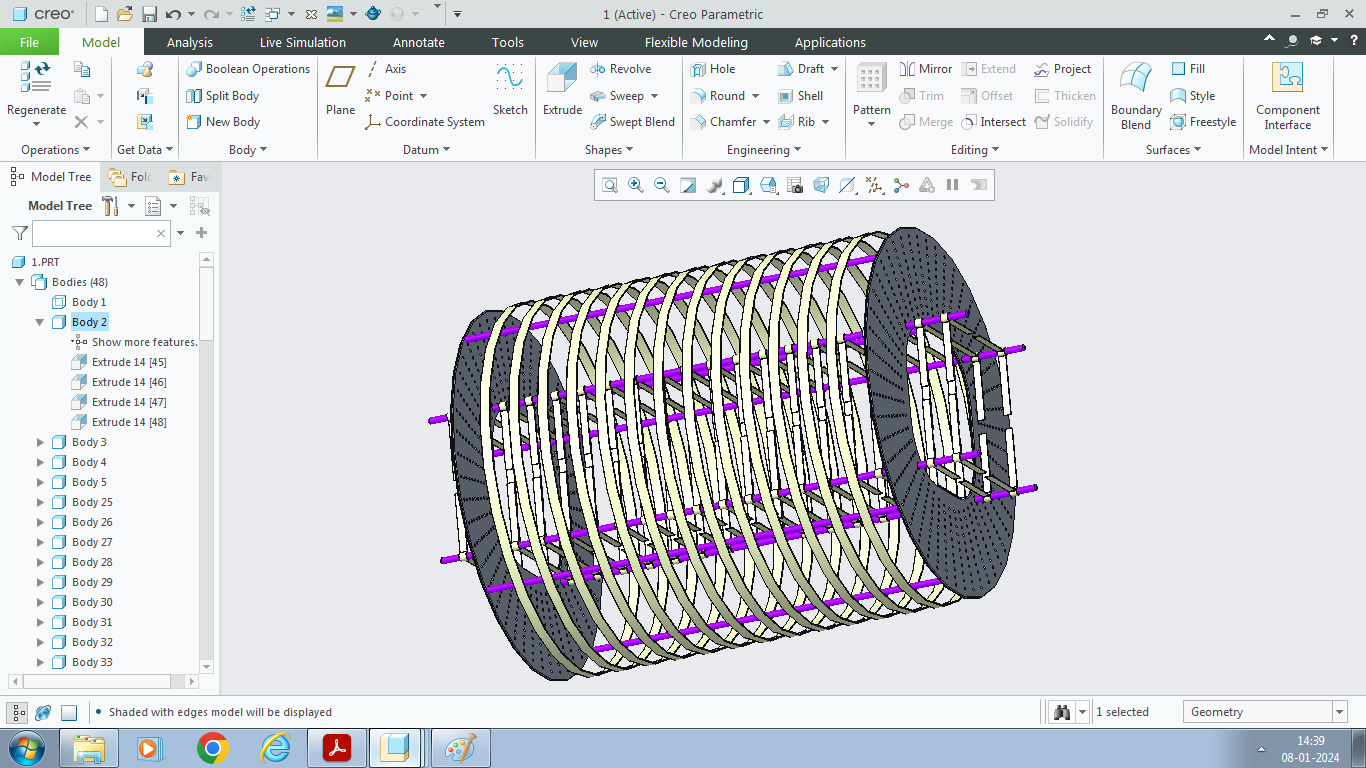
Task: Click the model tree search field
Action: 101,233
